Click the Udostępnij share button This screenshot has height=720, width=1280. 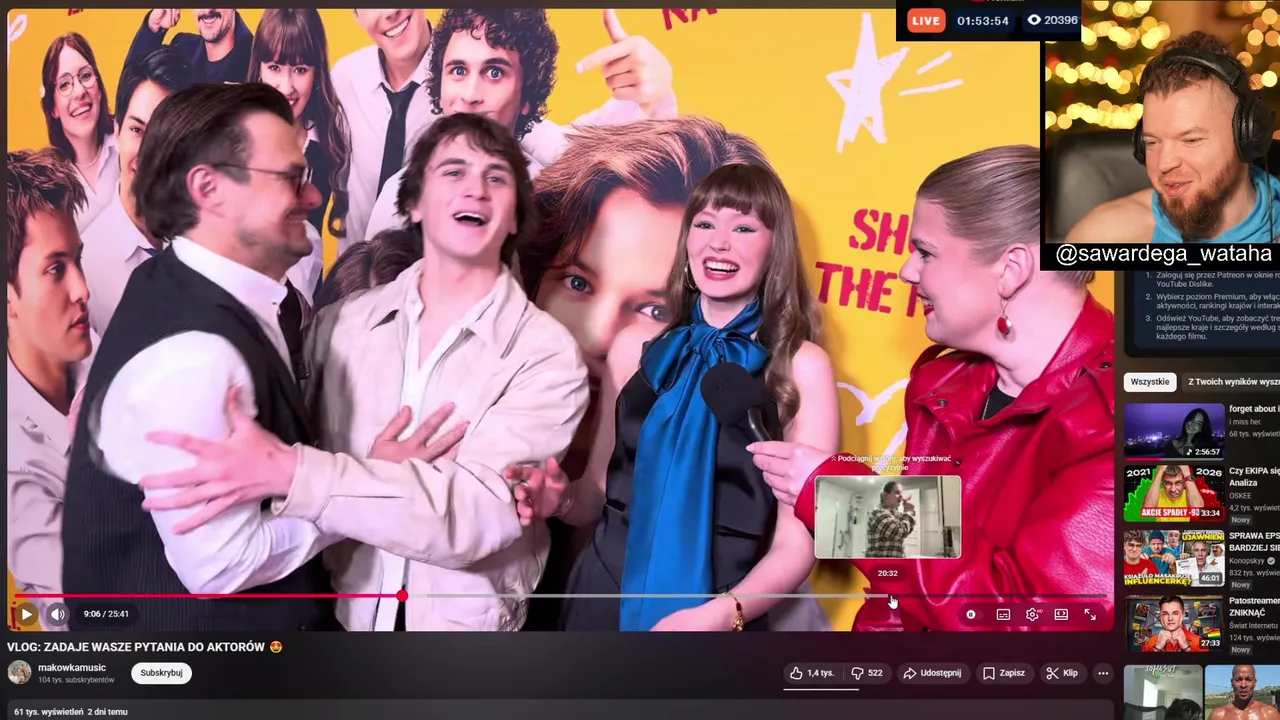pyautogui.click(x=932, y=673)
